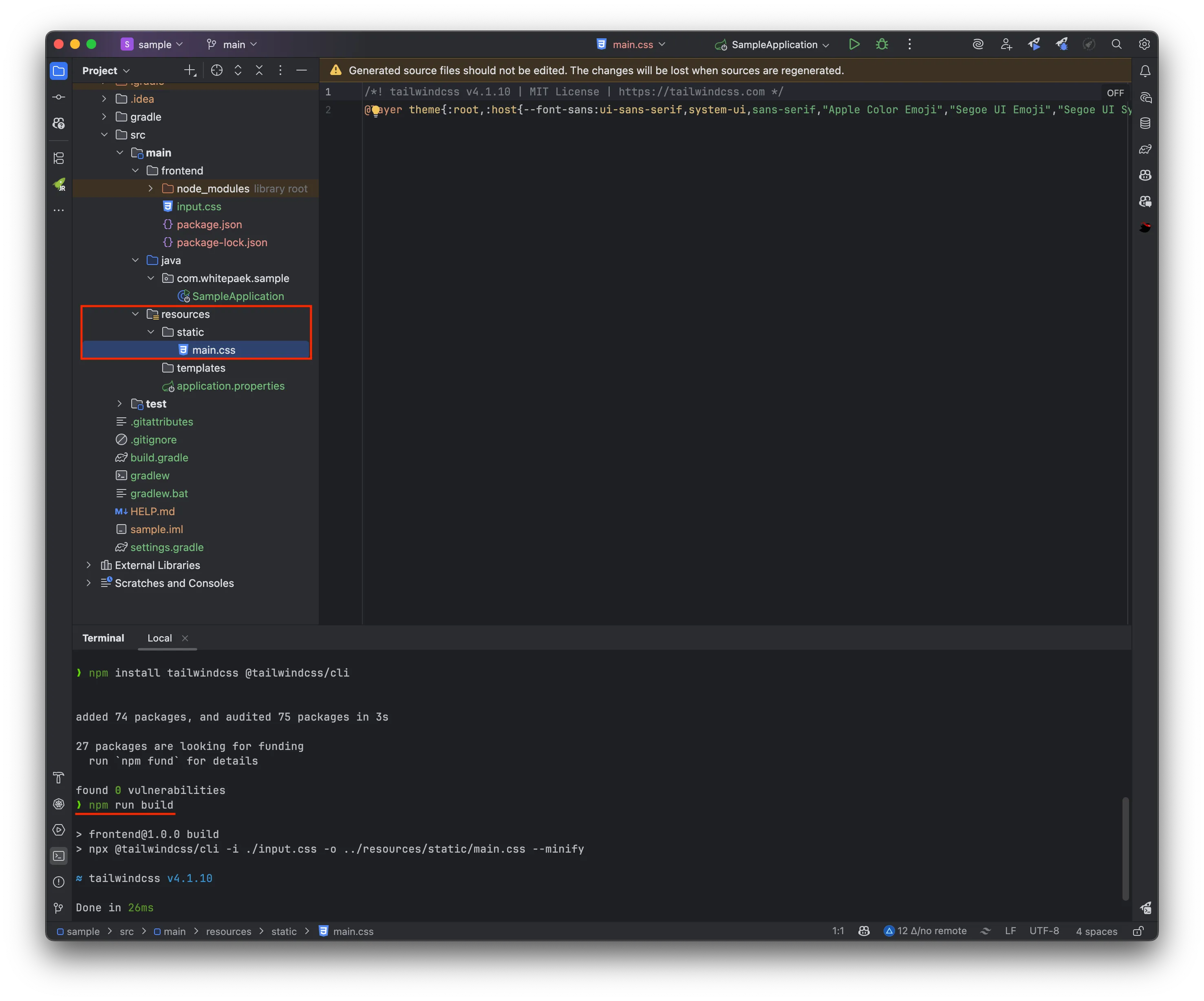Viewport: 1204px width, 1001px height.
Task: Open build.gradle file
Action: tap(159, 458)
